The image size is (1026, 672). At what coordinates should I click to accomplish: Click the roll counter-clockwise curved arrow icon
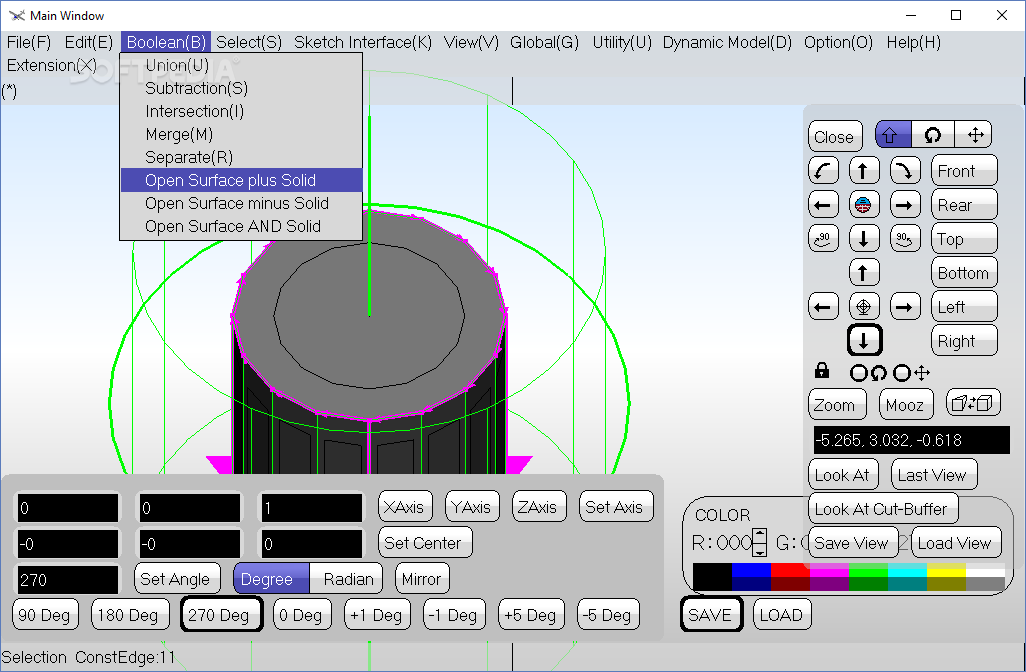pos(823,171)
